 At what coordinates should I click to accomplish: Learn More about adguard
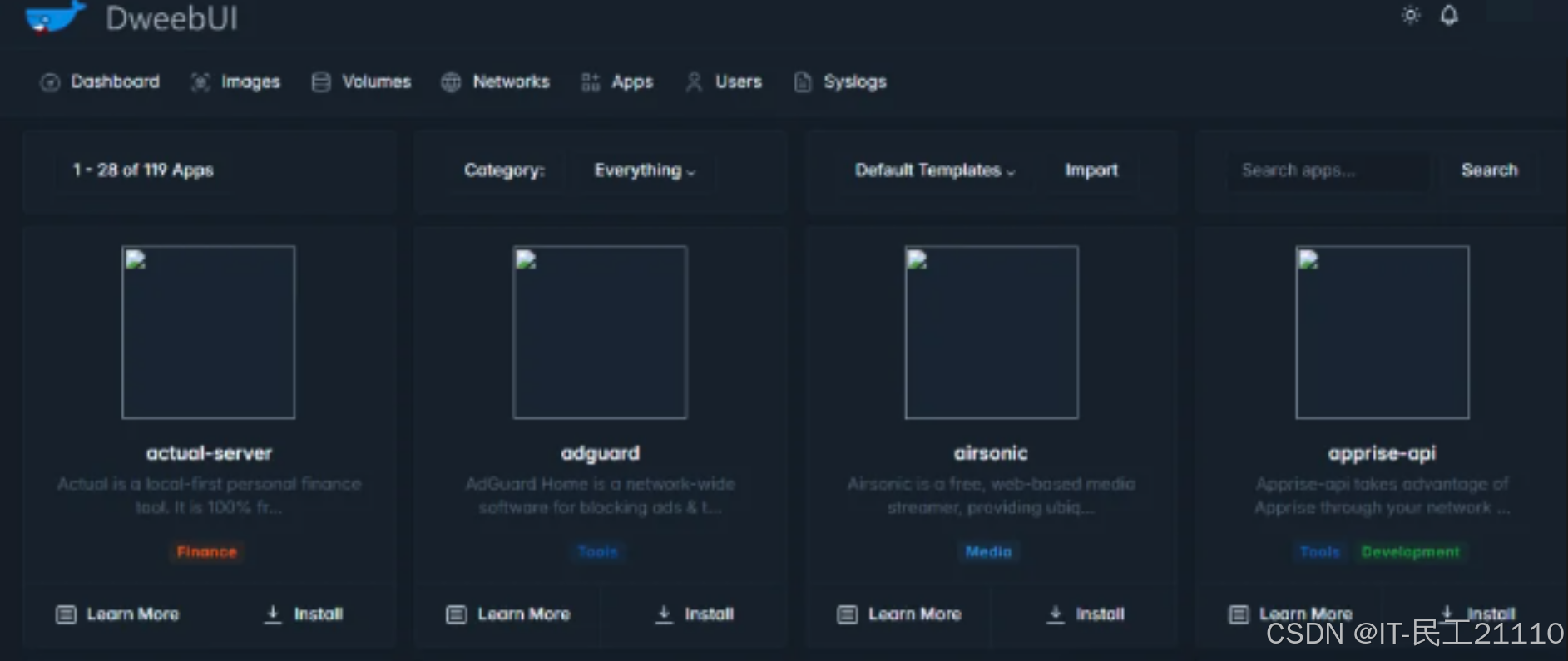click(508, 614)
